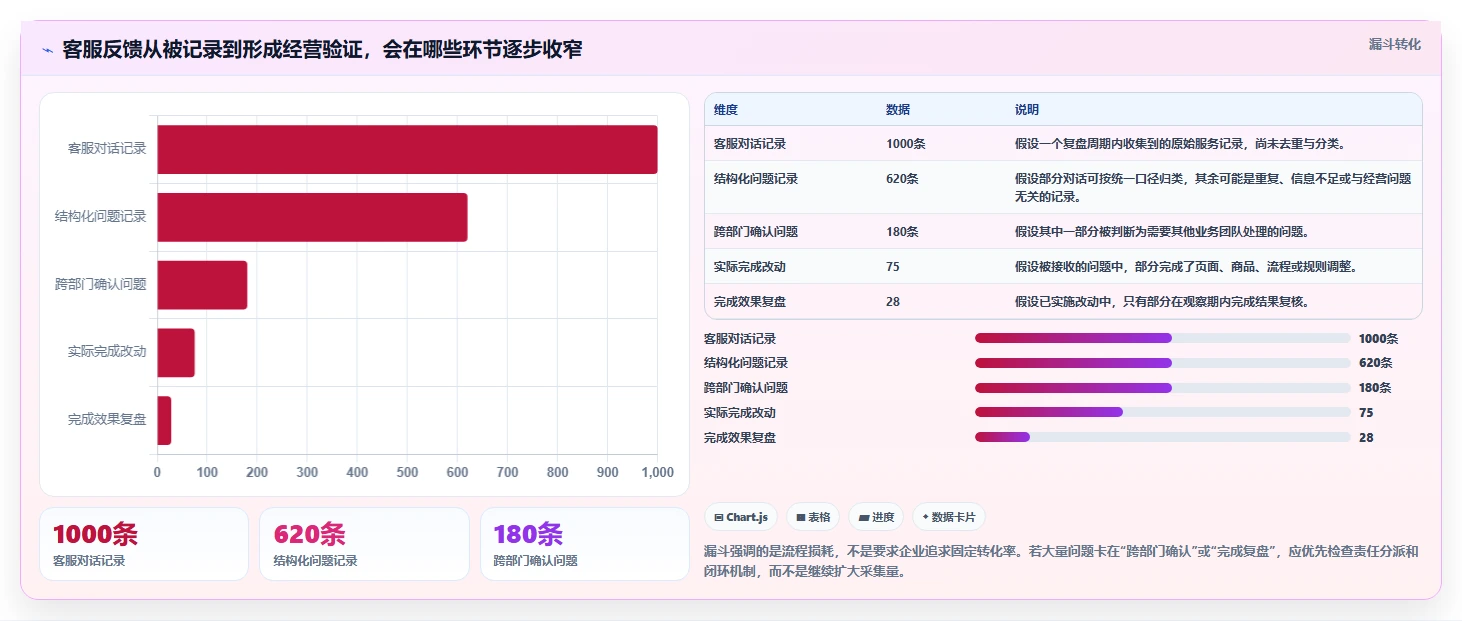Click the Chart.js tag chip
Screen dimensions: 1462x621
[x=741, y=517]
